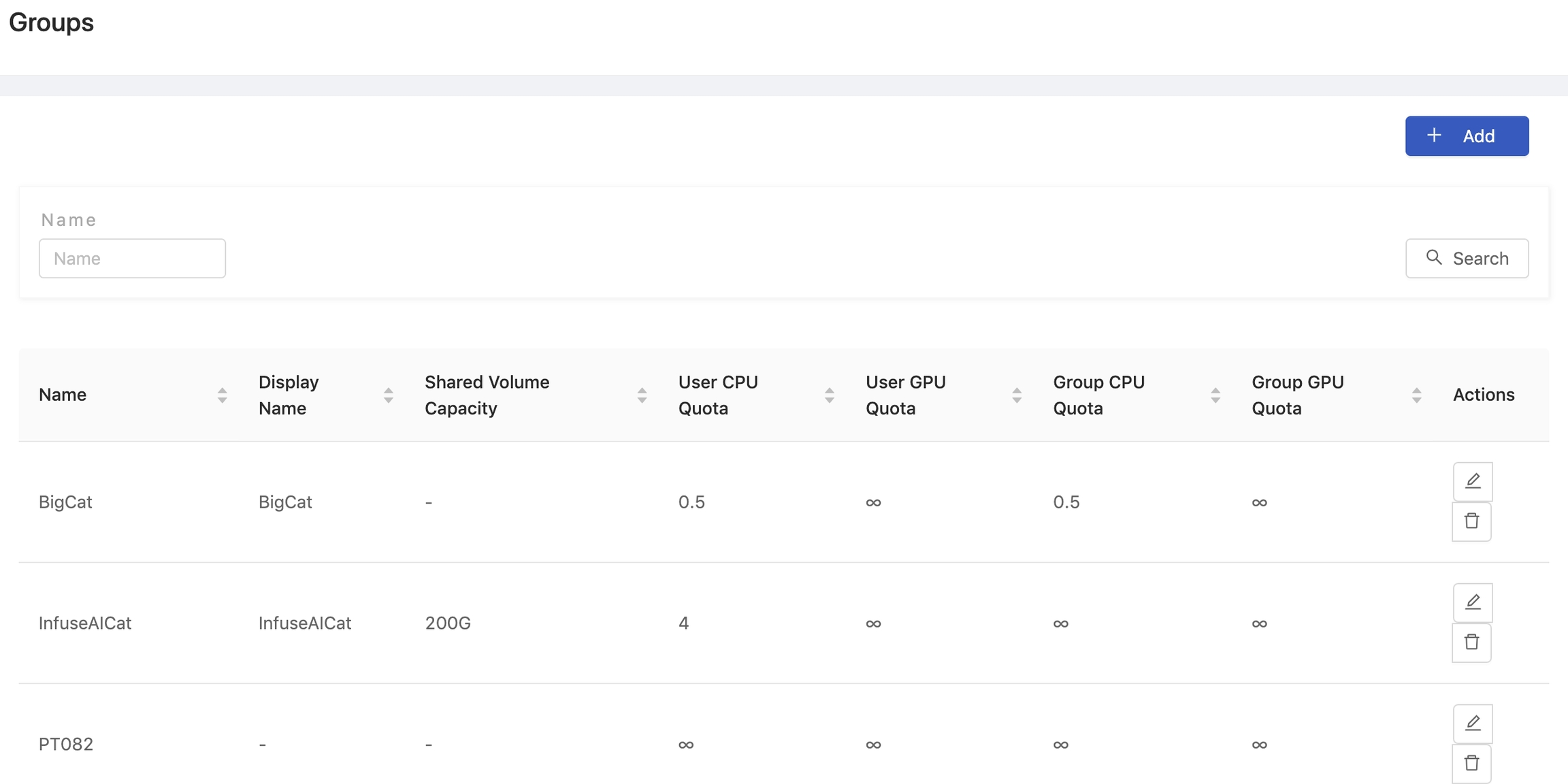
Task: Edit the InfuseAICat group
Action: pos(1473,602)
